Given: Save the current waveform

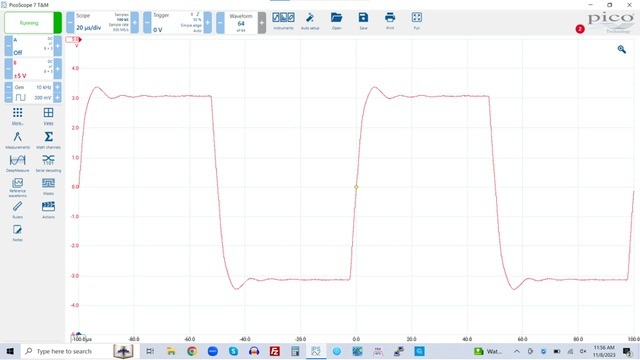Looking at the screenshot, I should click(363, 21).
